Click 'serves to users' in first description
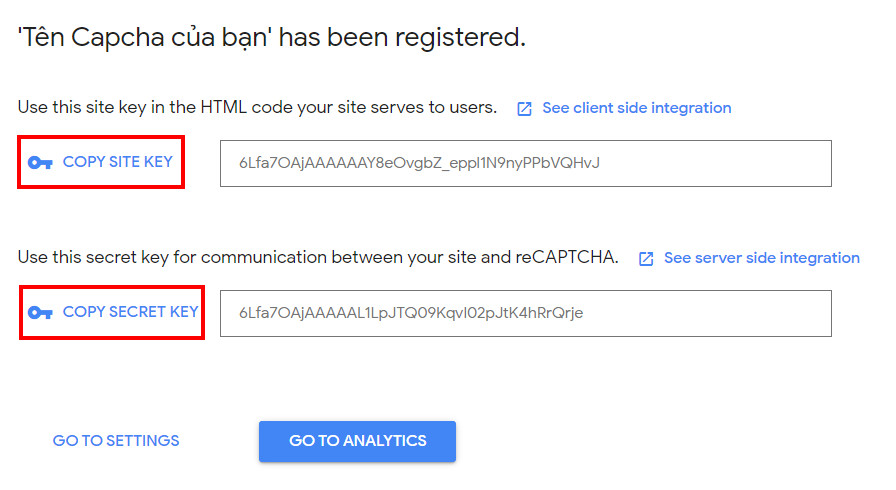 pos(441,108)
